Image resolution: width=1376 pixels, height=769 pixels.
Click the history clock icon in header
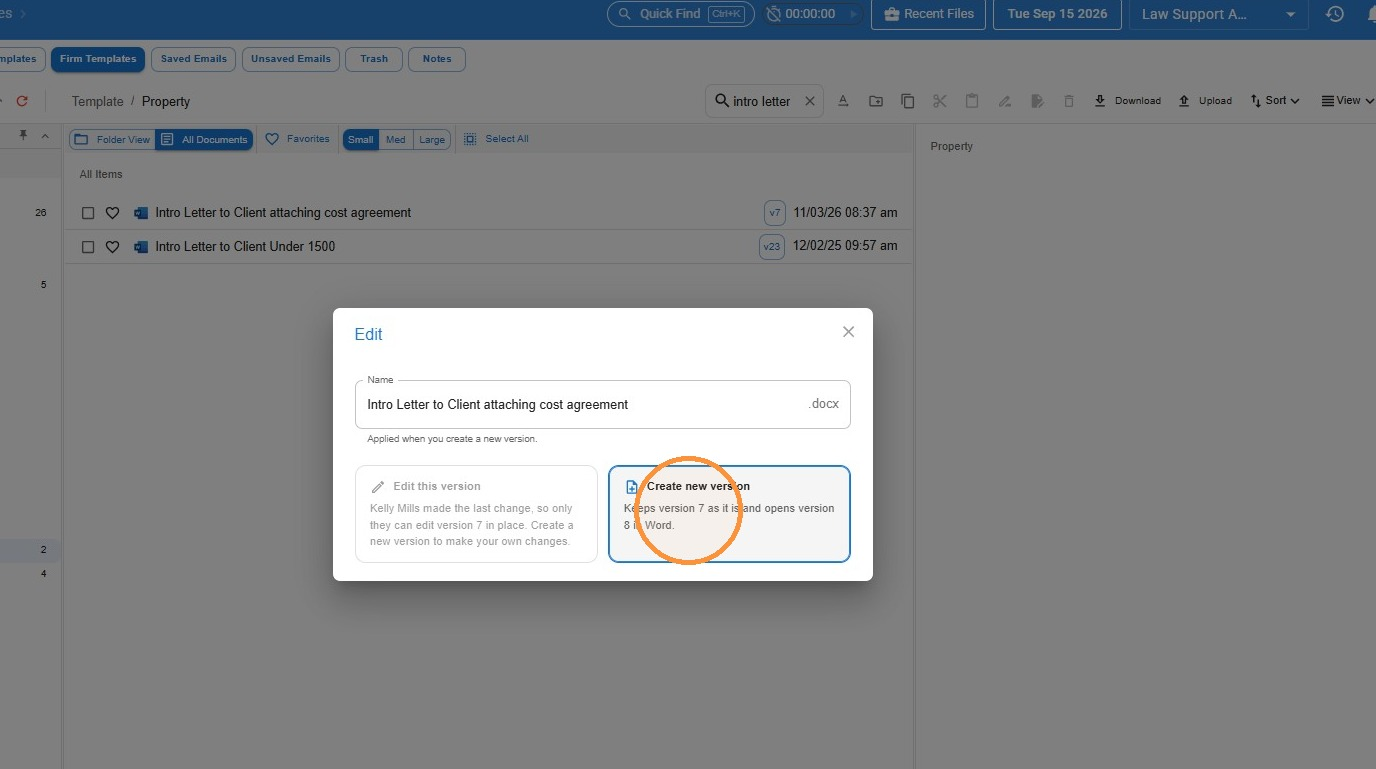(1334, 14)
